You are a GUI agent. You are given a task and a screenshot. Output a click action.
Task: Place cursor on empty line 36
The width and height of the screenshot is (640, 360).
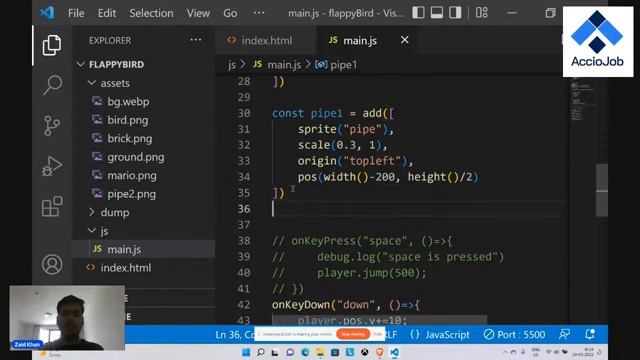[416, 209]
